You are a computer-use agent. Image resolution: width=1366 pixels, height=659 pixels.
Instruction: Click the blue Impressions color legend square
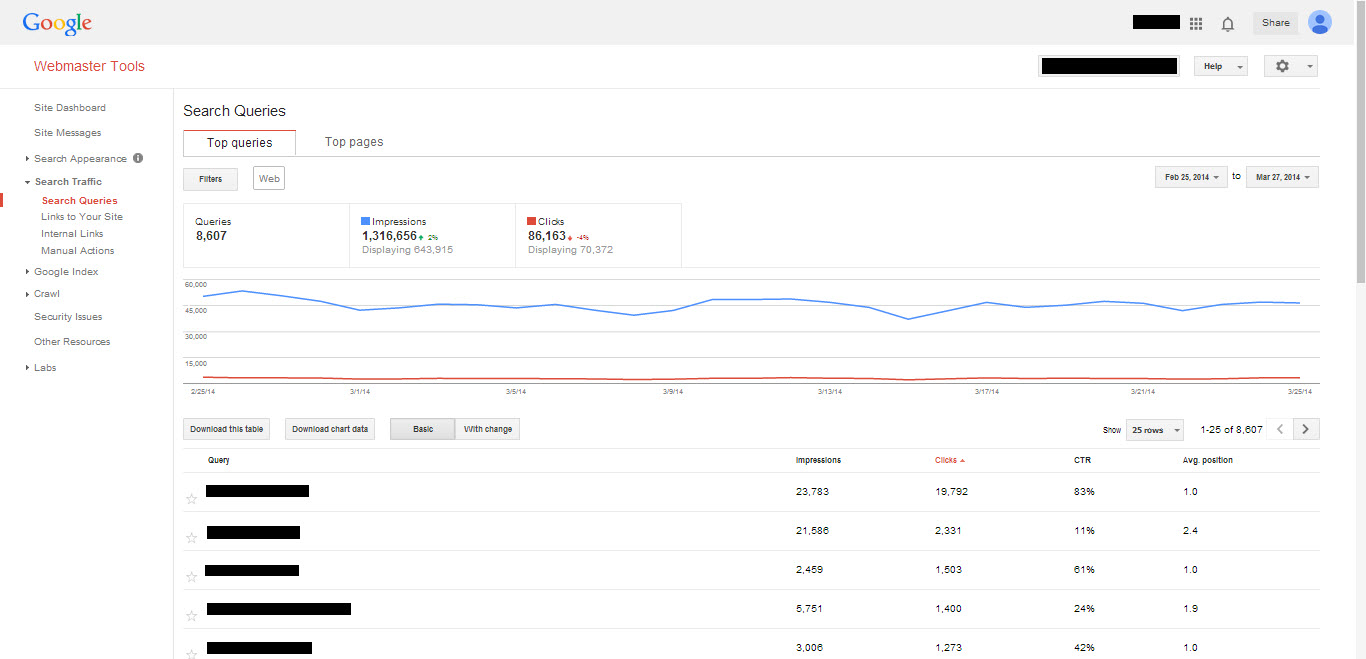click(x=366, y=222)
